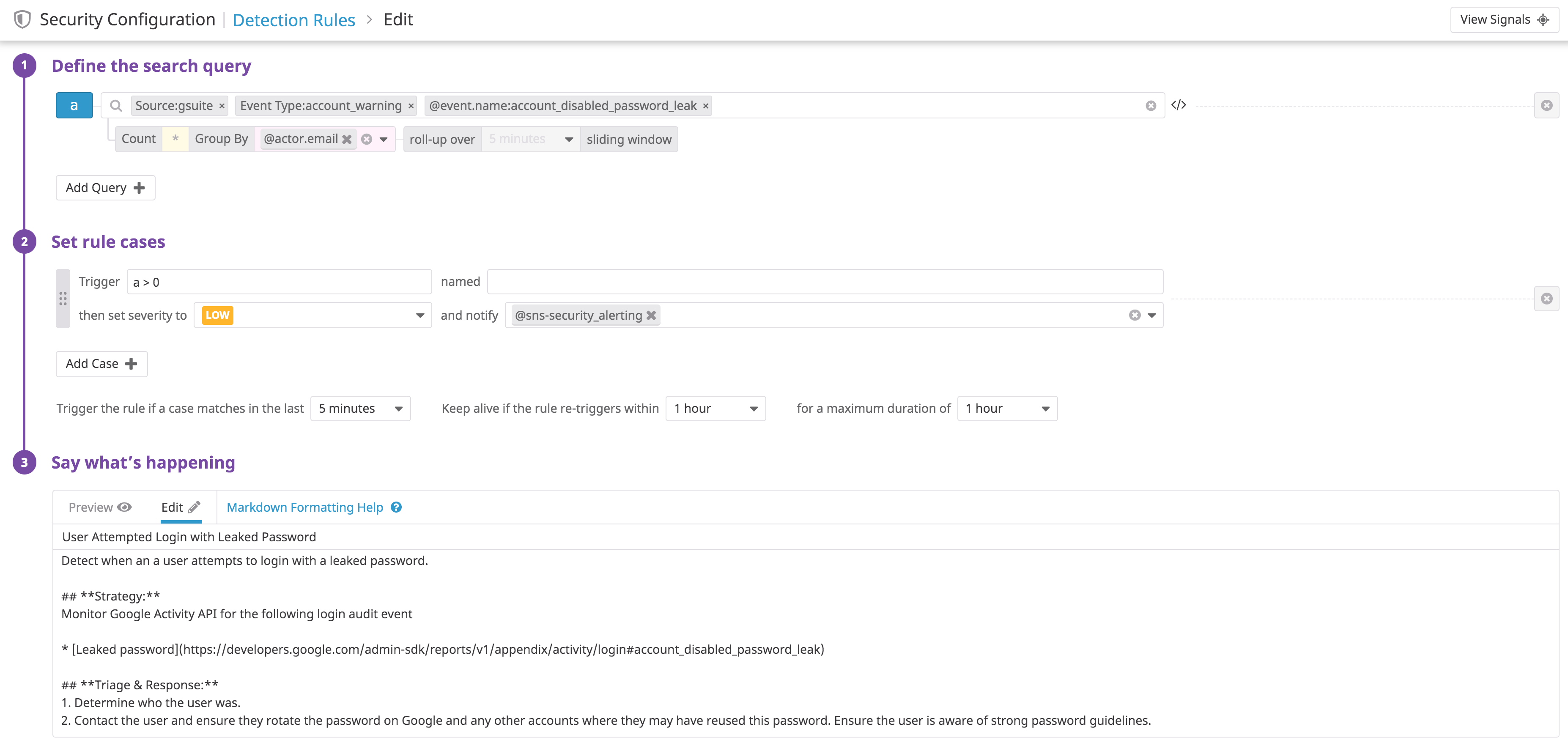
Task: Navigate back via the Detection Rules breadcrumb
Action: [x=294, y=19]
